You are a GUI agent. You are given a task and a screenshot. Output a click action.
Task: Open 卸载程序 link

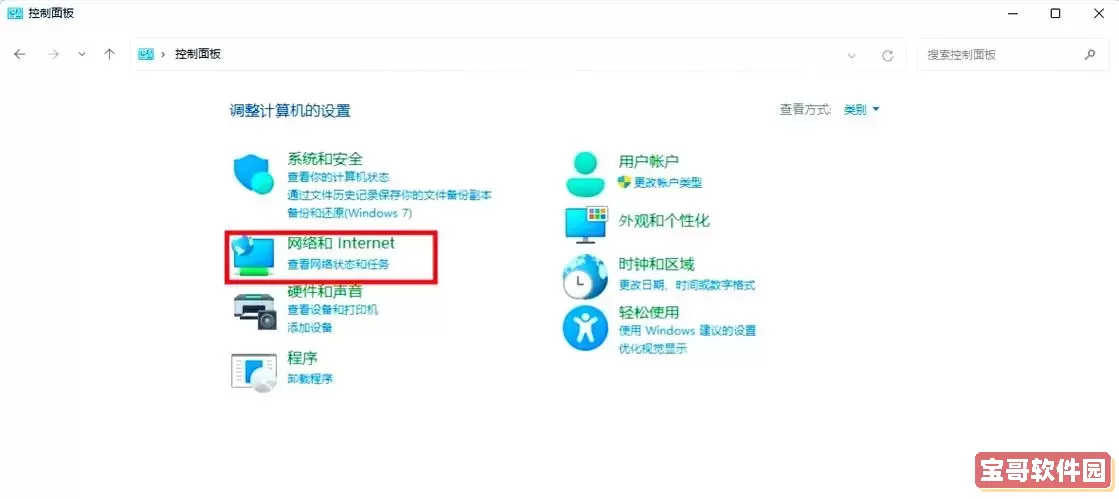pyautogui.click(x=310, y=378)
